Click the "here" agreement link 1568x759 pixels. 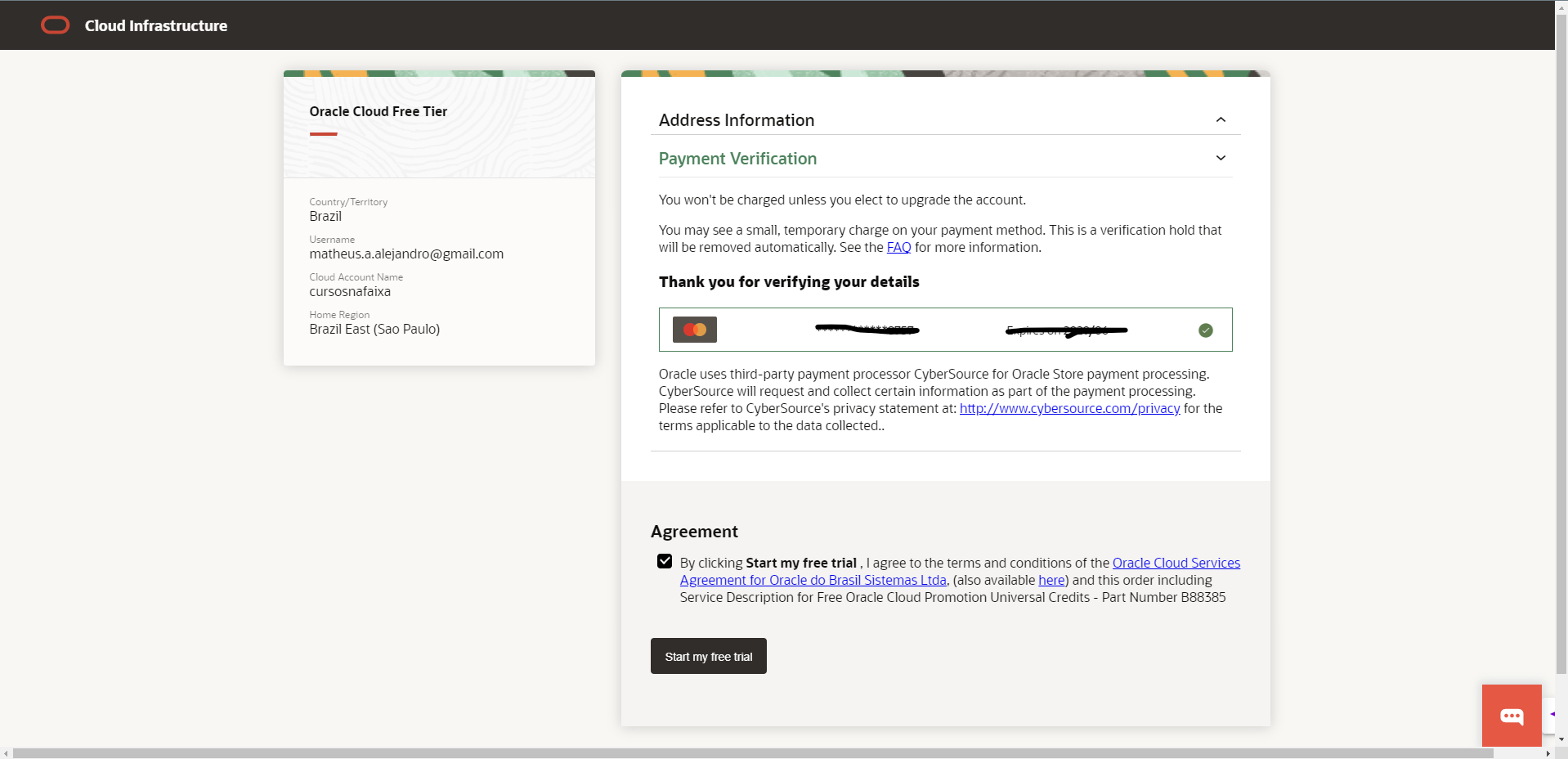click(1051, 580)
